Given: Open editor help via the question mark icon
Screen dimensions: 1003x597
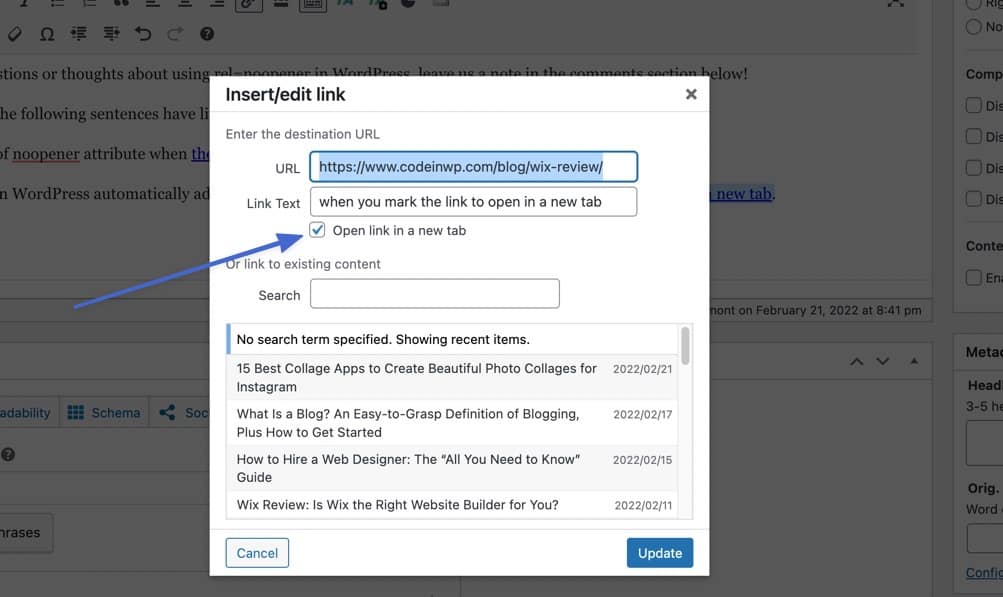Looking at the screenshot, I should (205, 33).
